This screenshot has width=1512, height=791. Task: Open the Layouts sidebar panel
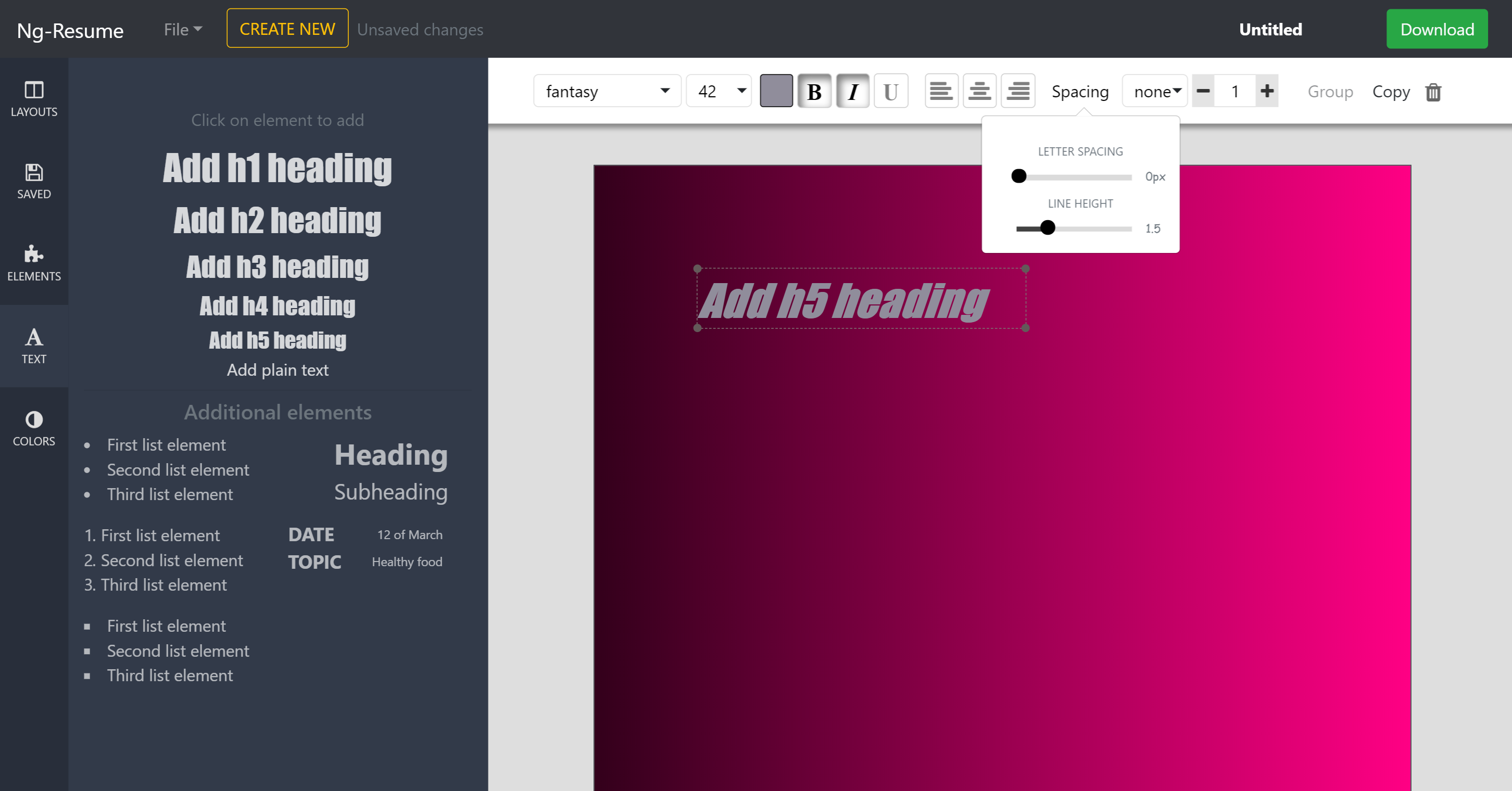[x=33, y=98]
